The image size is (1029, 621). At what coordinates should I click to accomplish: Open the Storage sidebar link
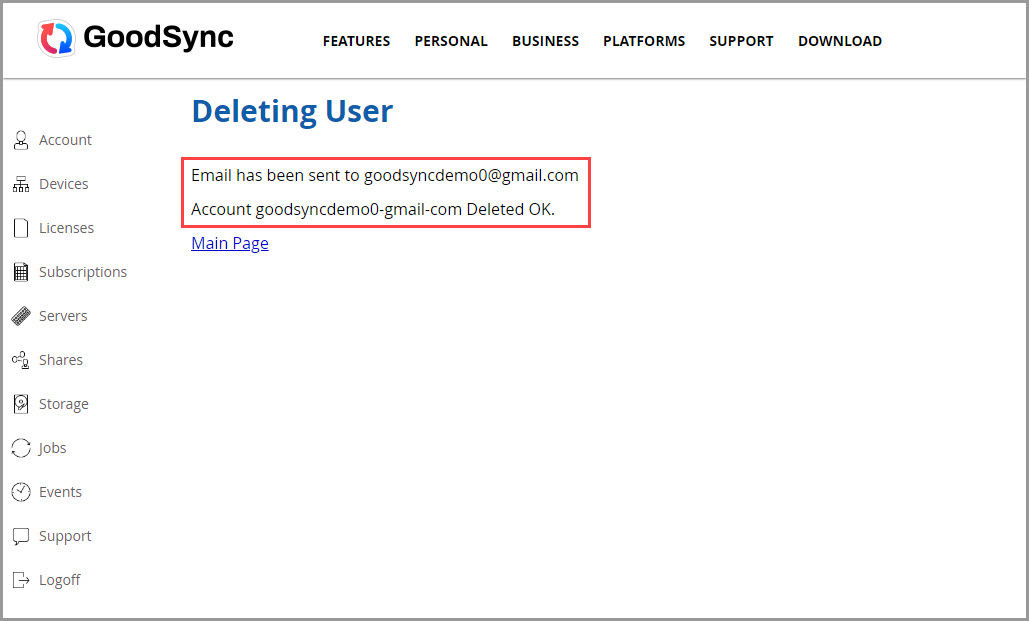click(64, 404)
